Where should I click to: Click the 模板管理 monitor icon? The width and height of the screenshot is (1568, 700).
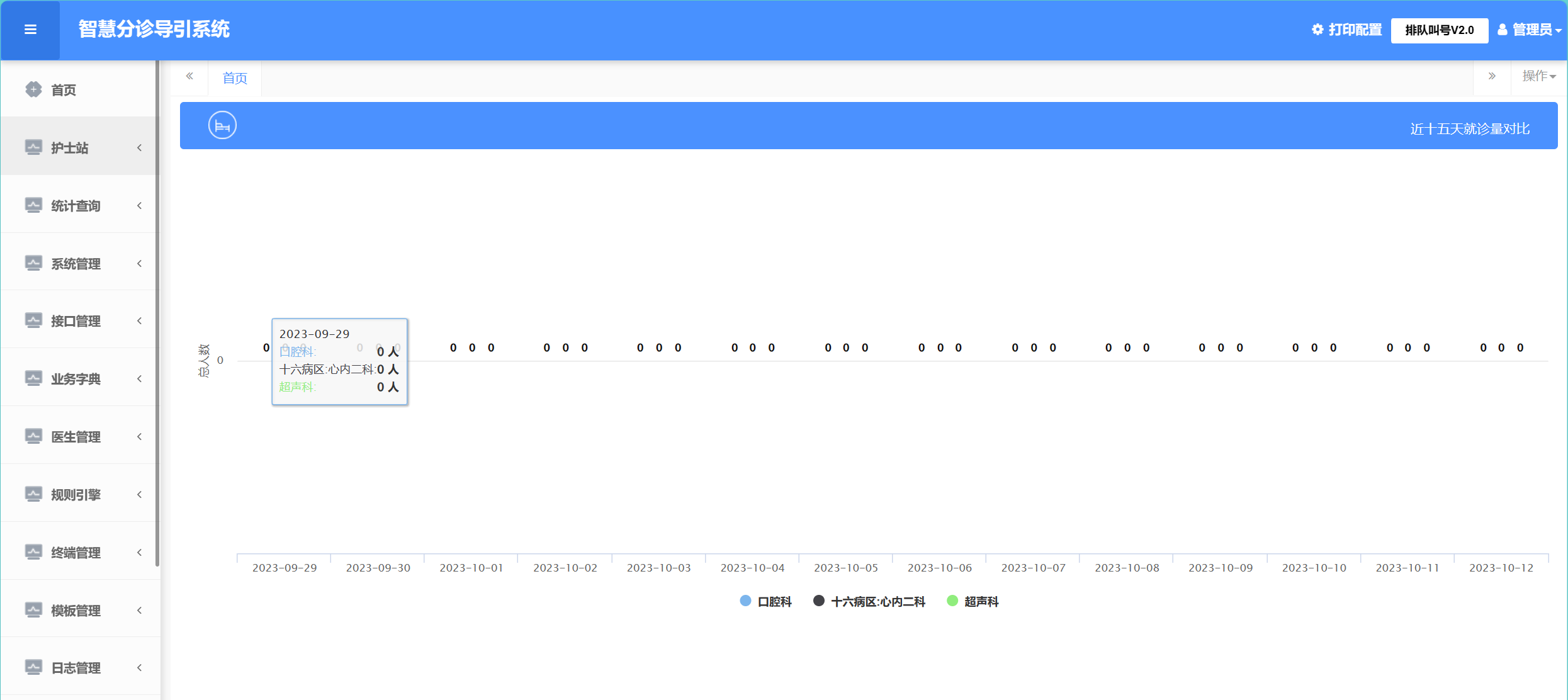point(33,610)
